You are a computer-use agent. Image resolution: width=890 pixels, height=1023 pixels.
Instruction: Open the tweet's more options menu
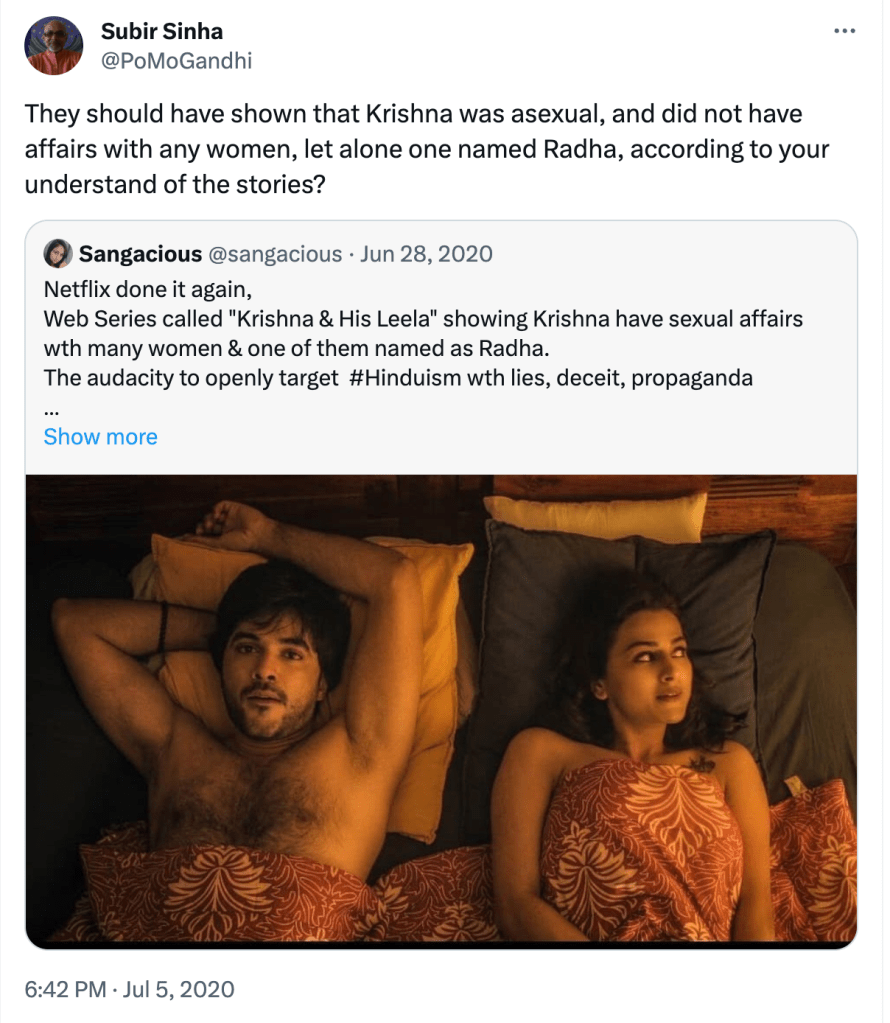tap(845, 32)
